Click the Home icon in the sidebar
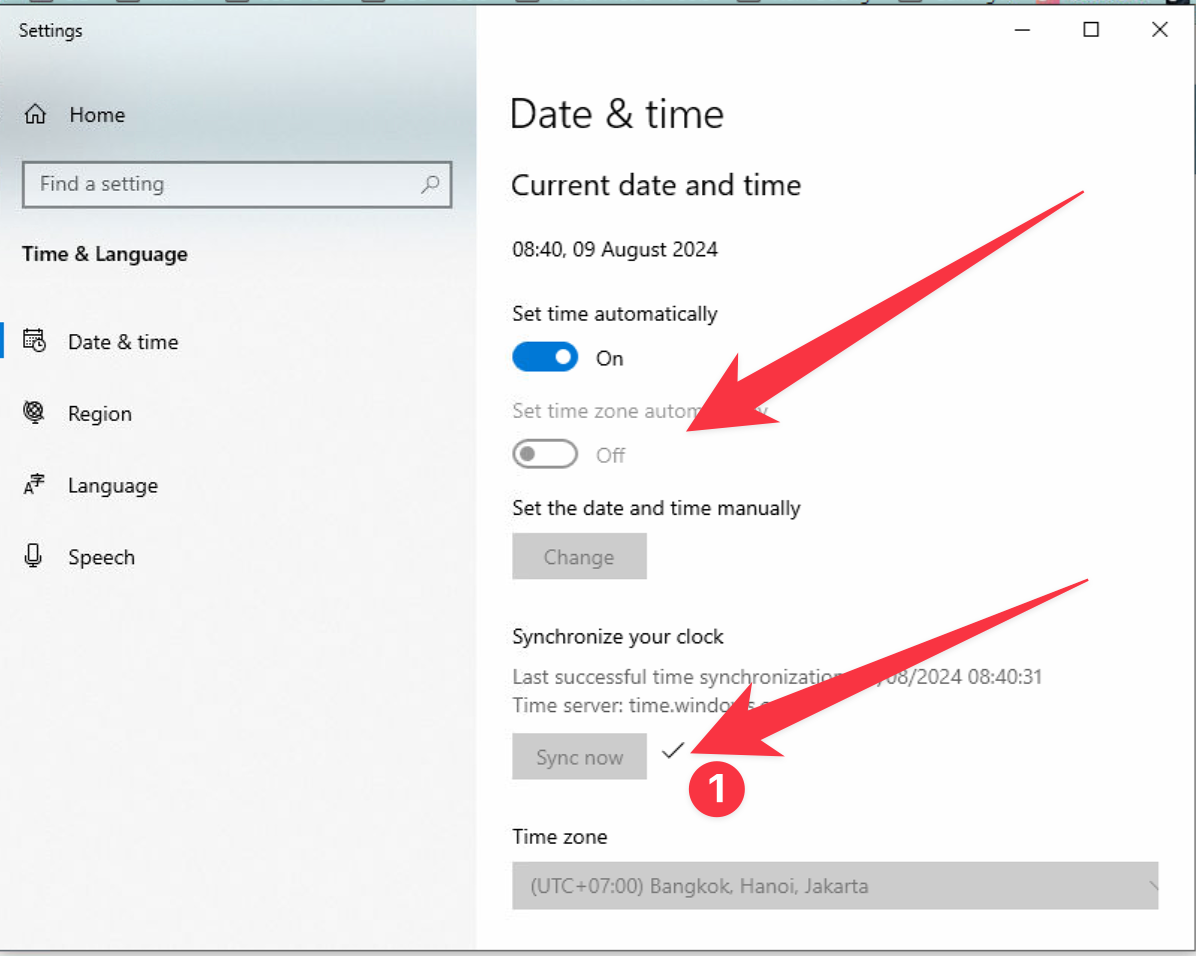The width and height of the screenshot is (1196, 956). (x=36, y=114)
